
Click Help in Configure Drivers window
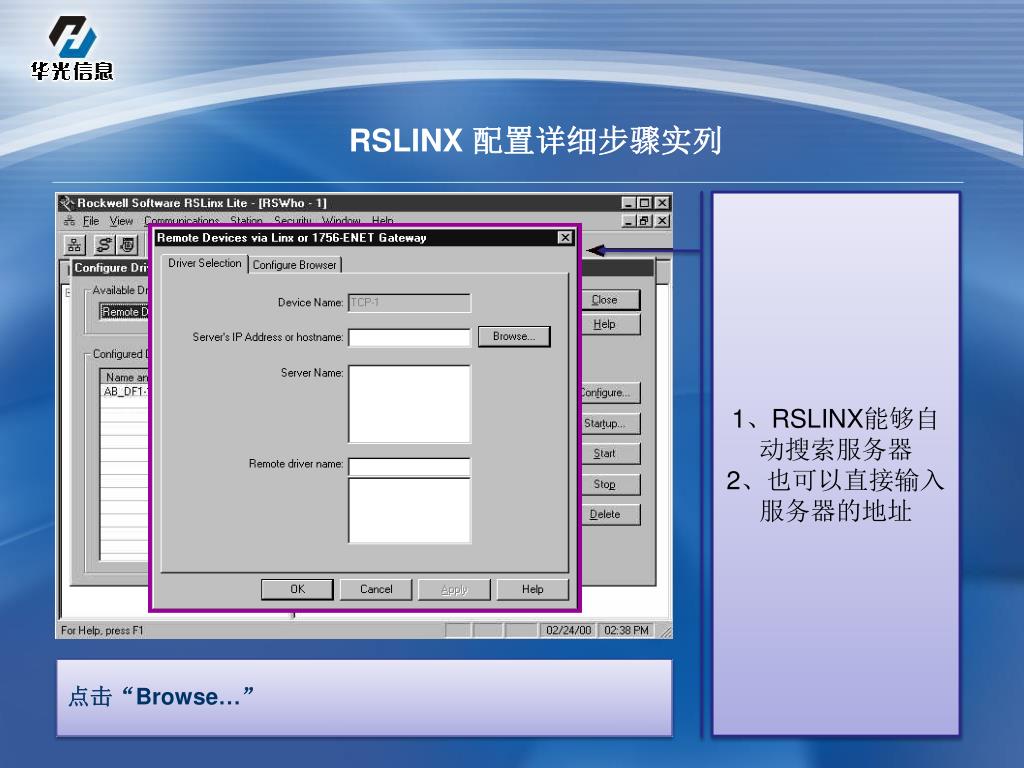click(610, 325)
